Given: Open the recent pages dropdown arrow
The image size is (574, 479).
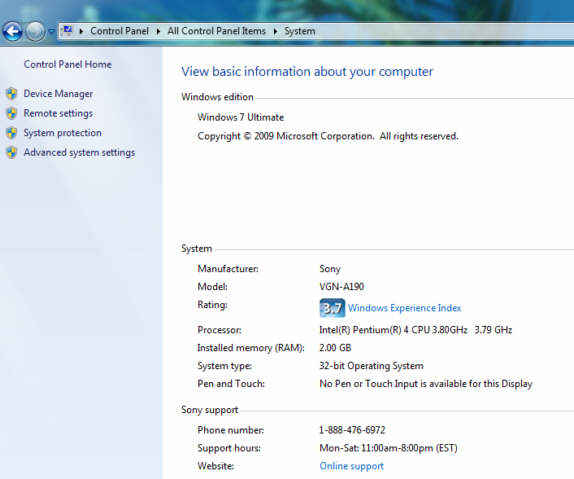Looking at the screenshot, I should pyautogui.click(x=52, y=31).
